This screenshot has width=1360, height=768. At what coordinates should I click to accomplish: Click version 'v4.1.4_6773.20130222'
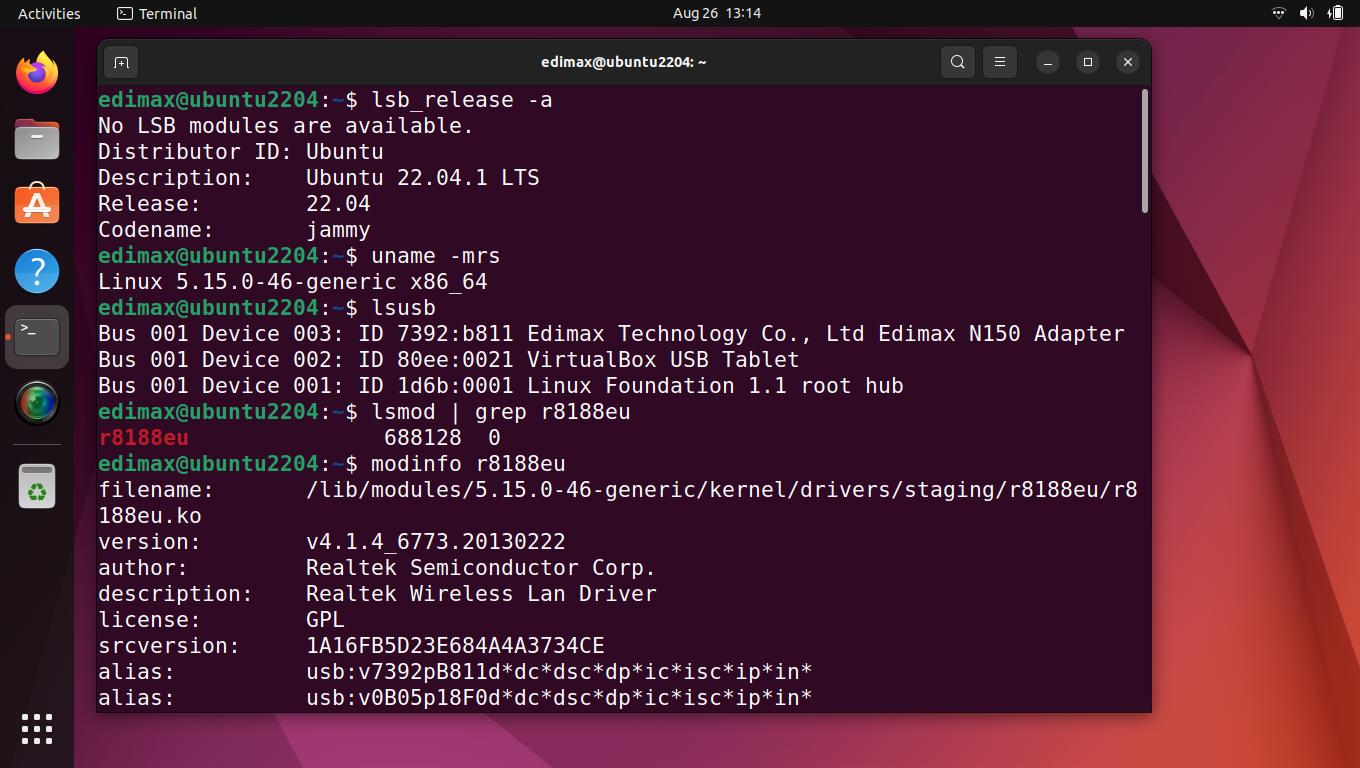pyautogui.click(x=436, y=542)
